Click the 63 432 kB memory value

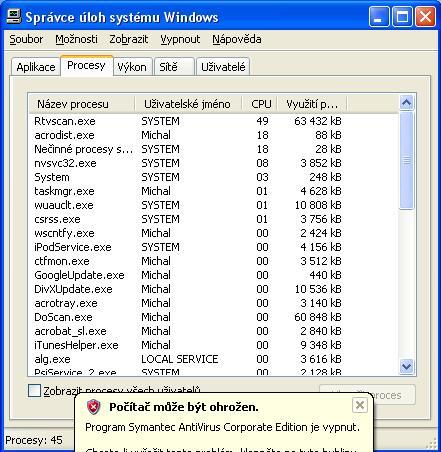pos(318,121)
